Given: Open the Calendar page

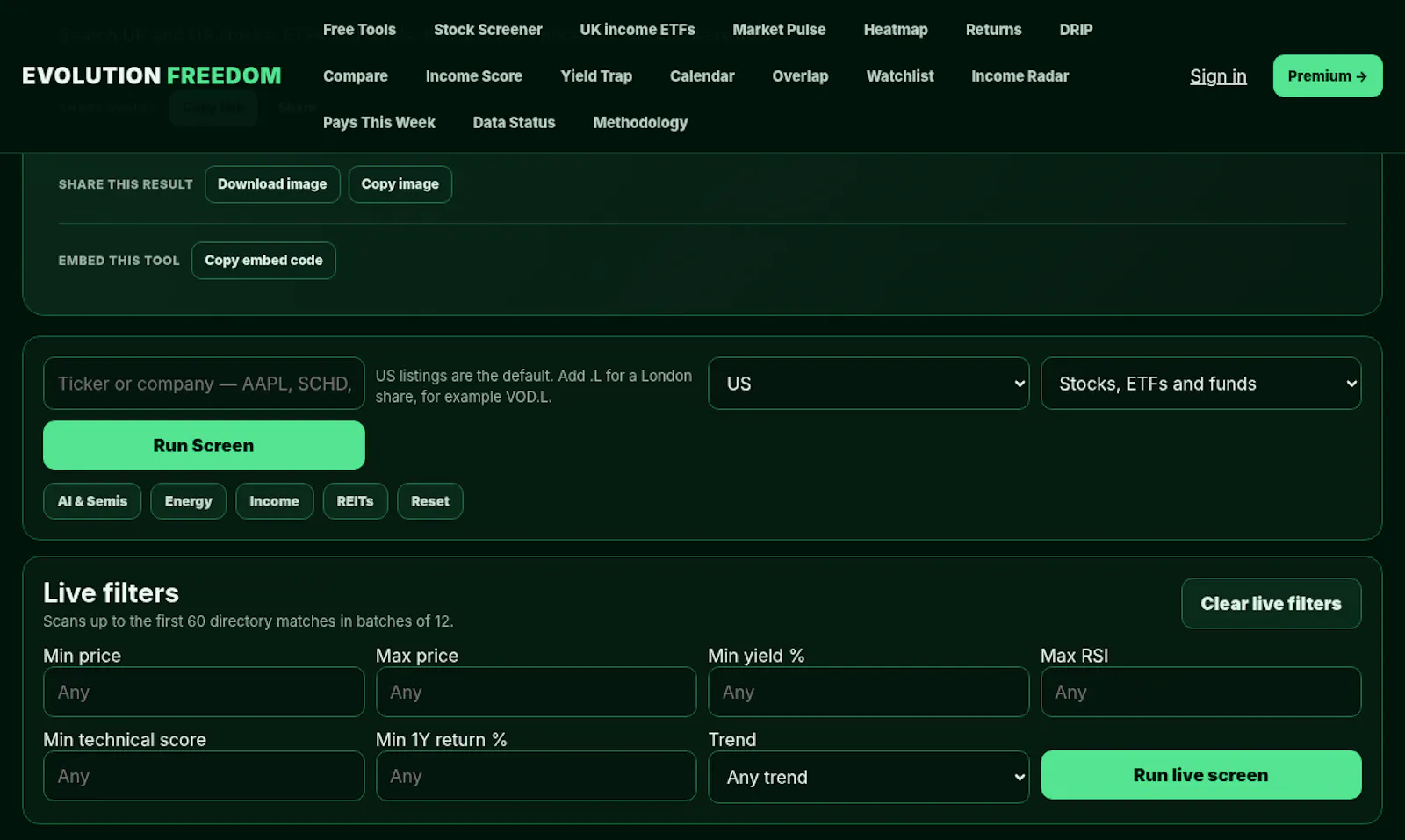Looking at the screenshot, I should 702,76.
